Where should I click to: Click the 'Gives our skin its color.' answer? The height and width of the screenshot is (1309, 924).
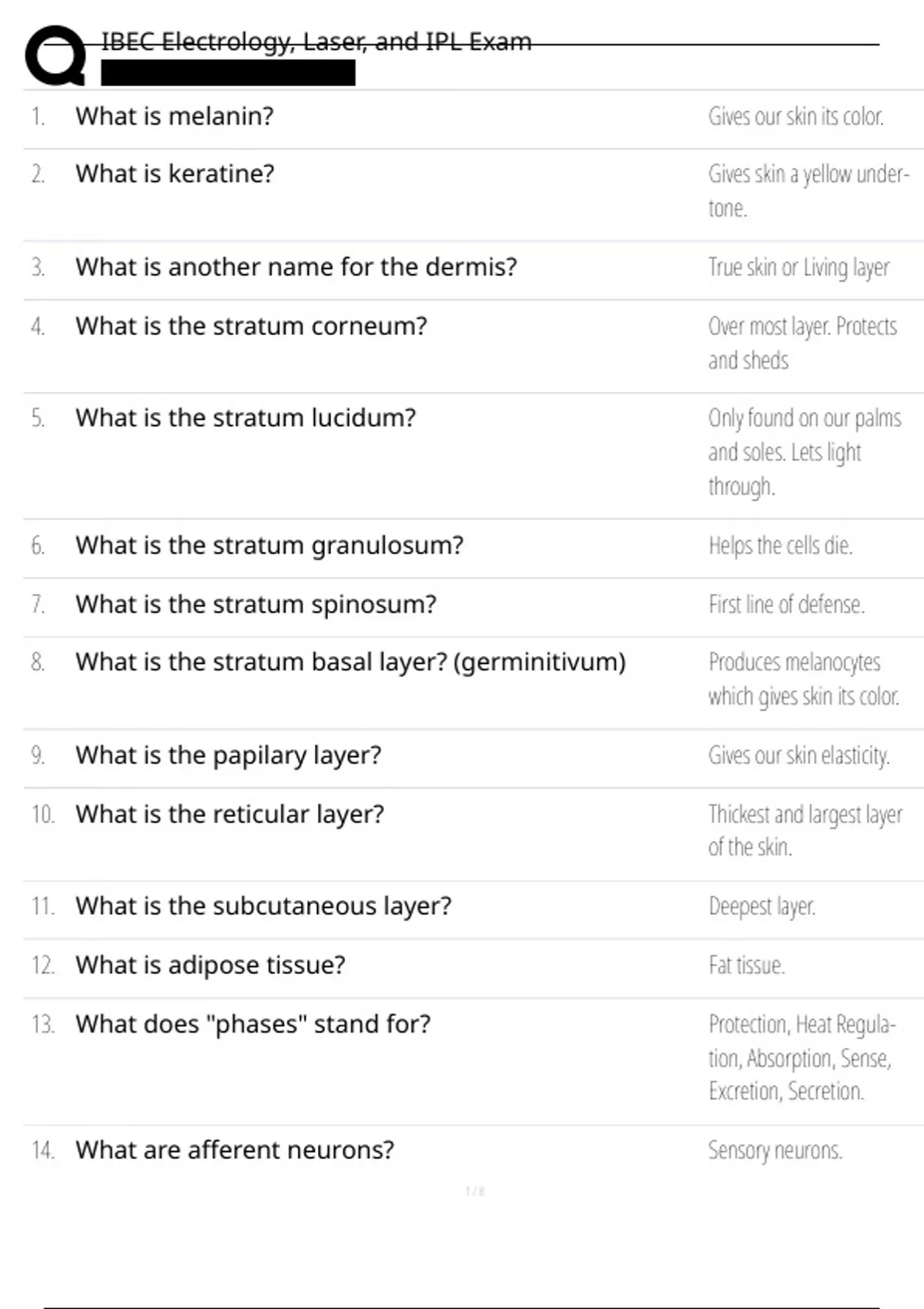795,116
